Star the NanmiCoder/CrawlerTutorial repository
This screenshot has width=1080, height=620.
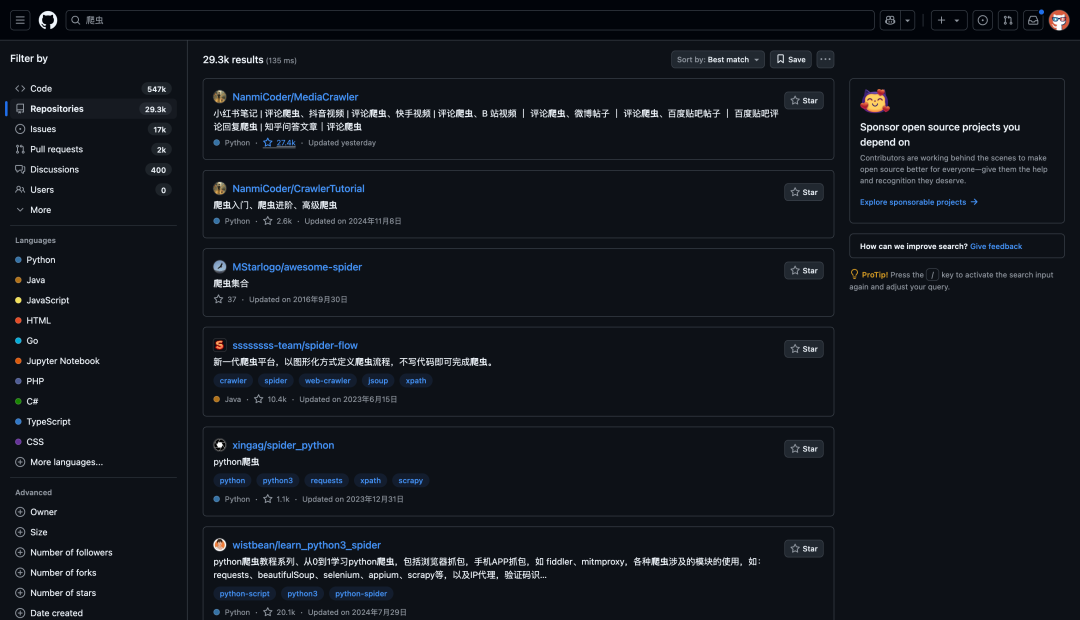click(x=804, y=192)
